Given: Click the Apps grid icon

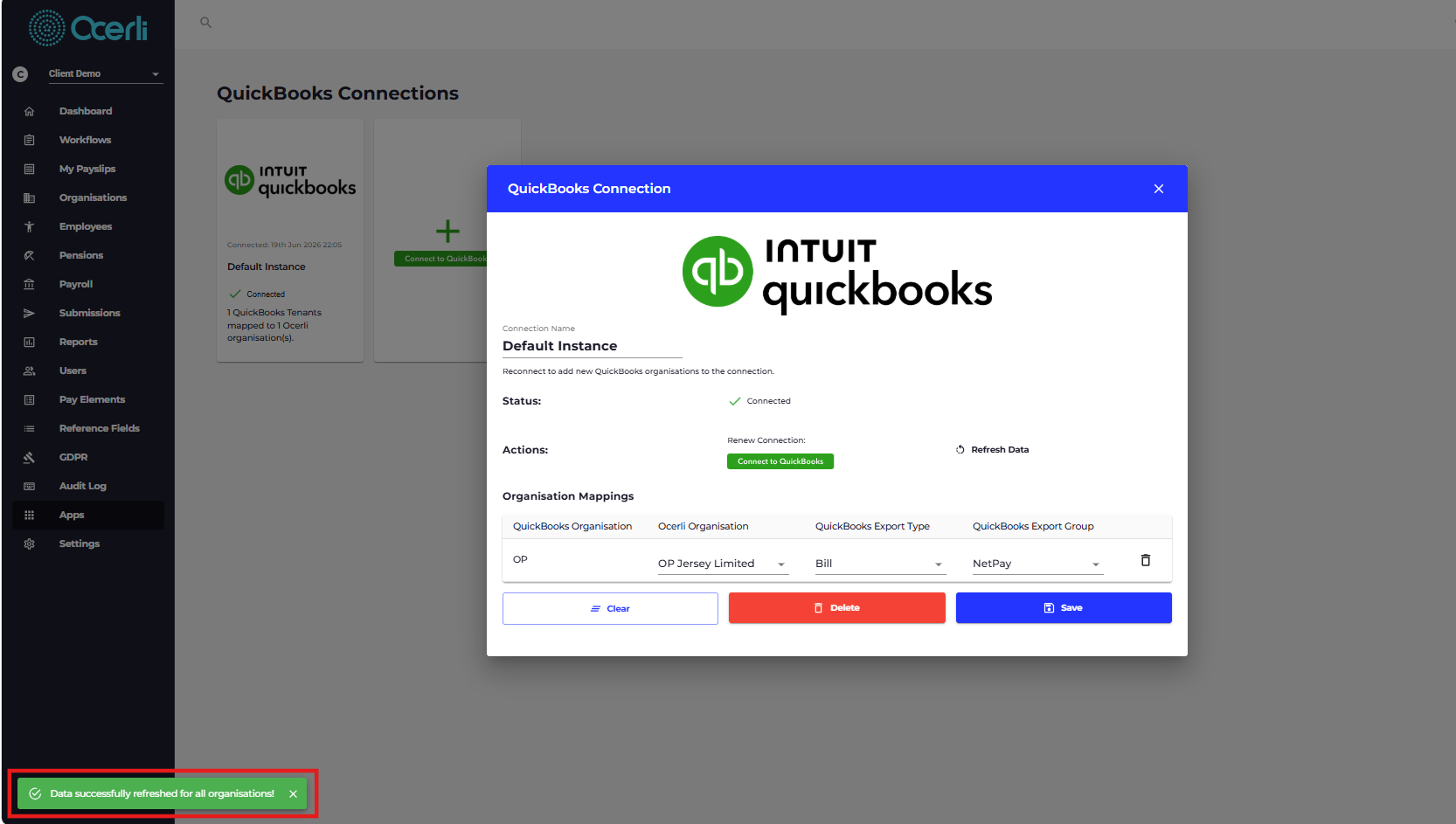Looking at the screenshot, I should coord(30,515).
